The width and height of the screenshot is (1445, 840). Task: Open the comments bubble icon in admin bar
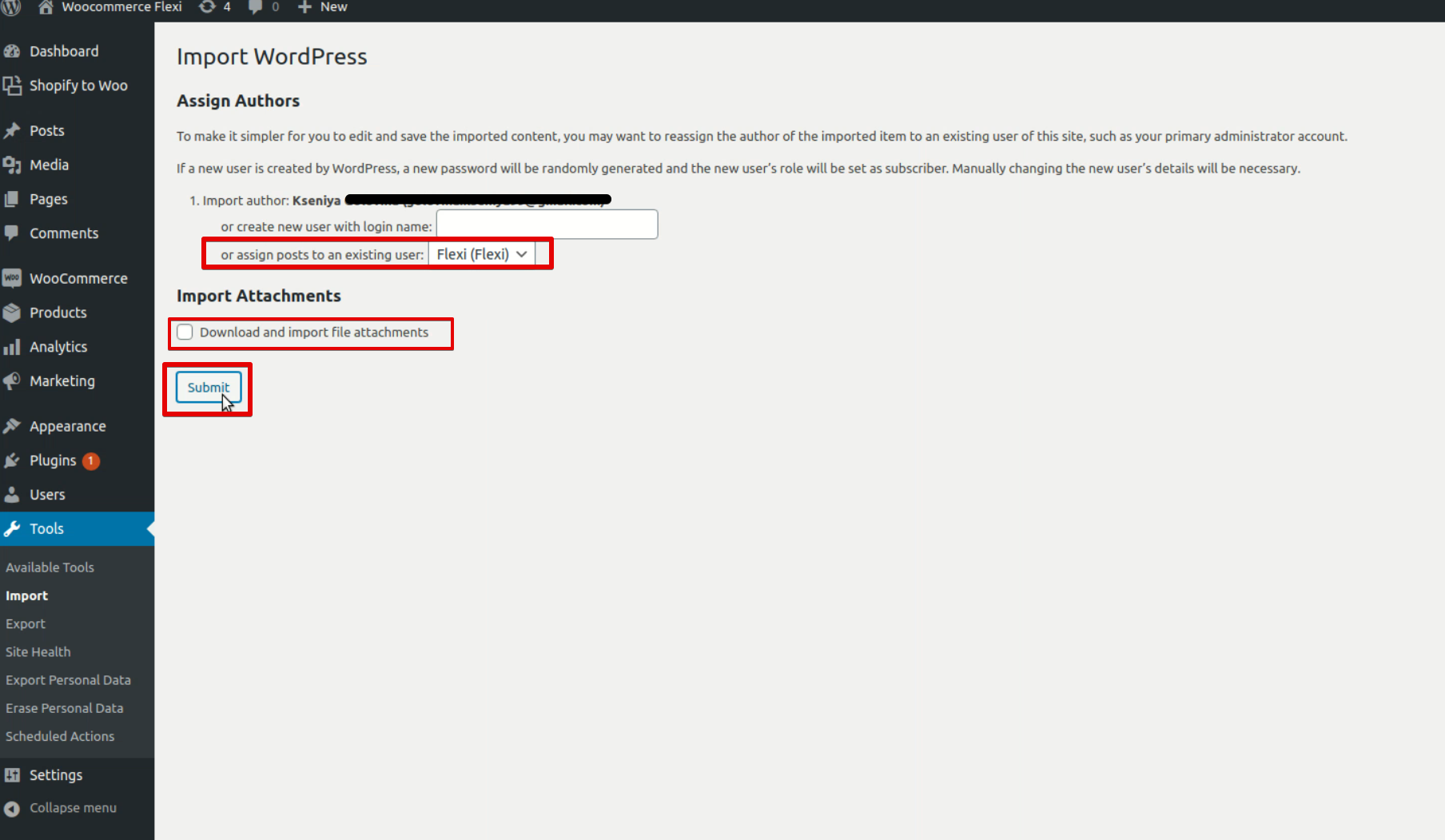(x=255, y=7)
